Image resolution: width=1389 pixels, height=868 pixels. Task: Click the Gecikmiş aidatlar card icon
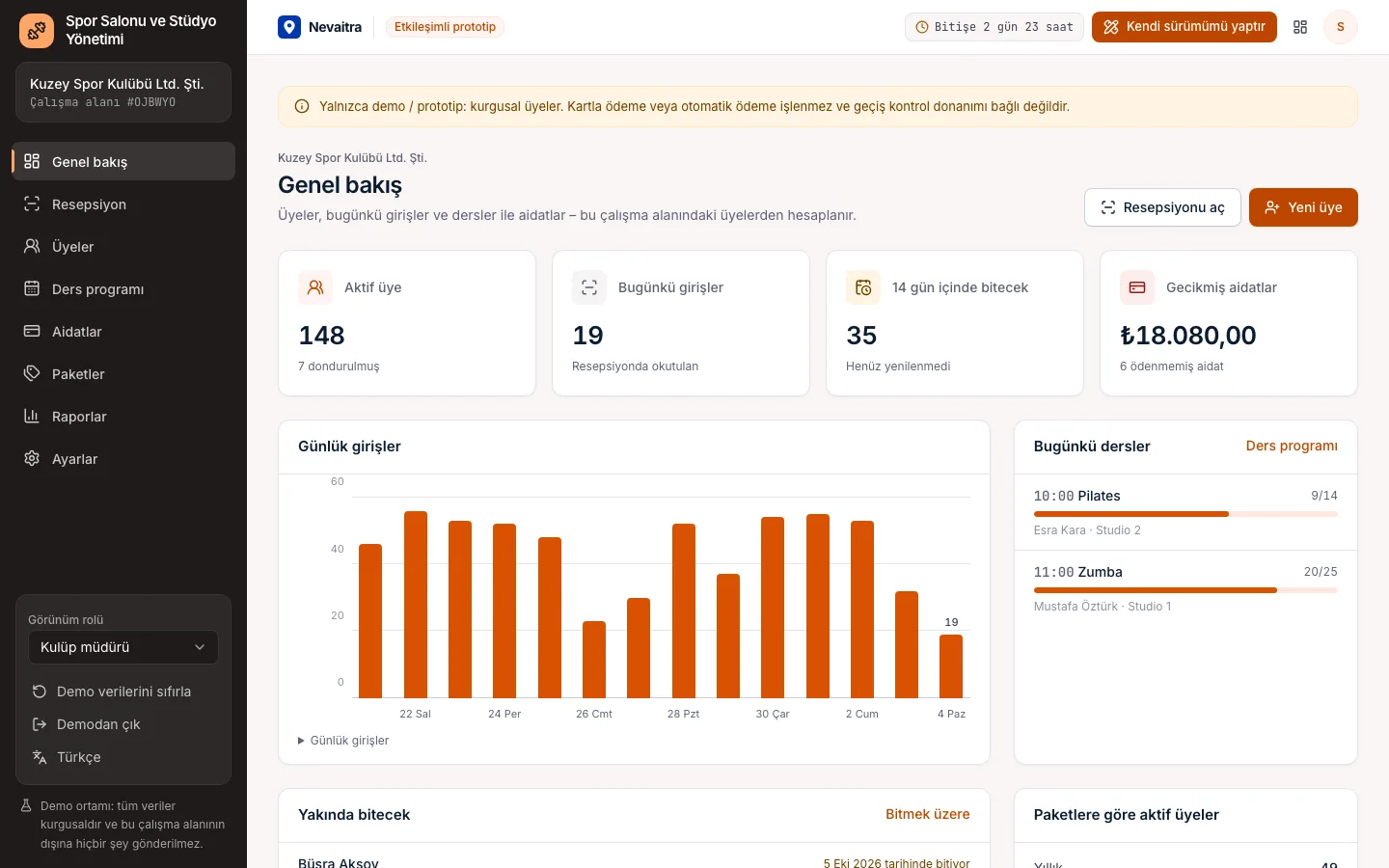pos(1137,287)
